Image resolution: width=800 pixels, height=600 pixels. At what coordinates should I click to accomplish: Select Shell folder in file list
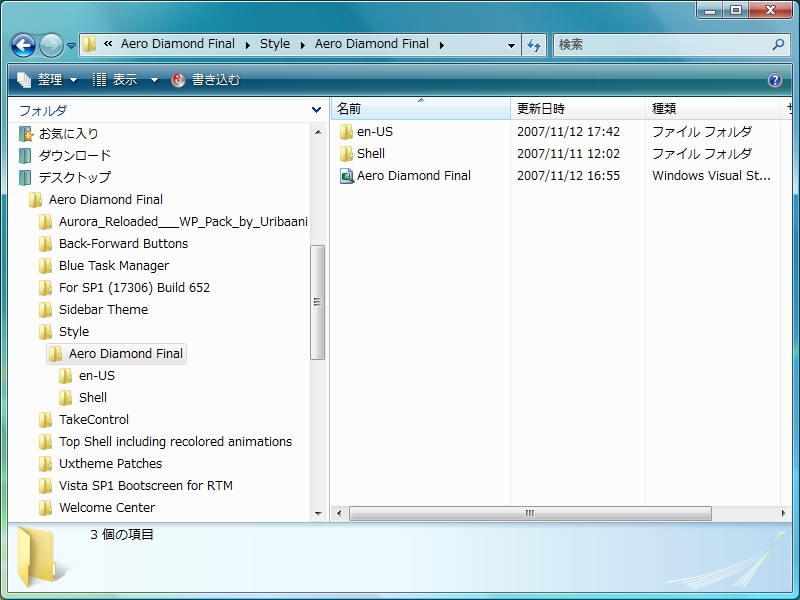pyautogui.click(x=362, y=154)
